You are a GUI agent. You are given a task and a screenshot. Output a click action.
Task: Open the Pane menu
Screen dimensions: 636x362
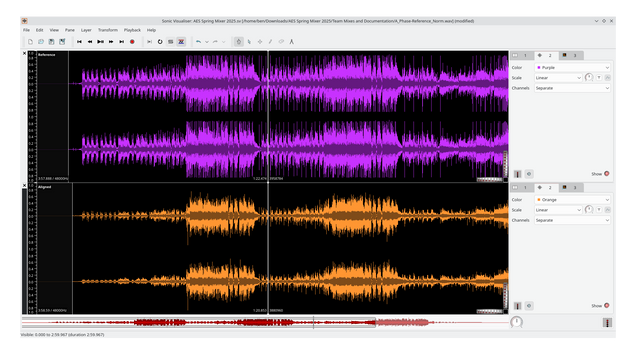[70, 30]
